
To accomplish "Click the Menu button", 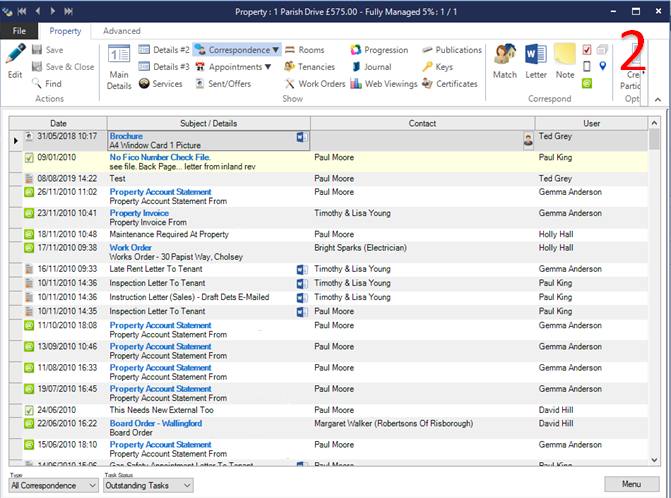I will pyautogui.click(x=630, y=484).
